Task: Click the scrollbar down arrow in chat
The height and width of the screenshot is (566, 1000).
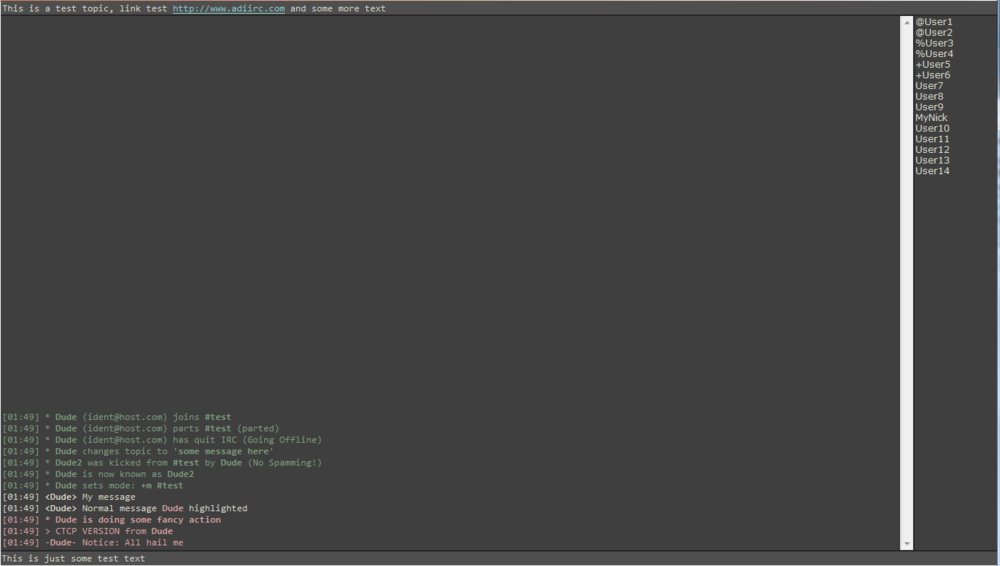Action: [x=907, y=544]
